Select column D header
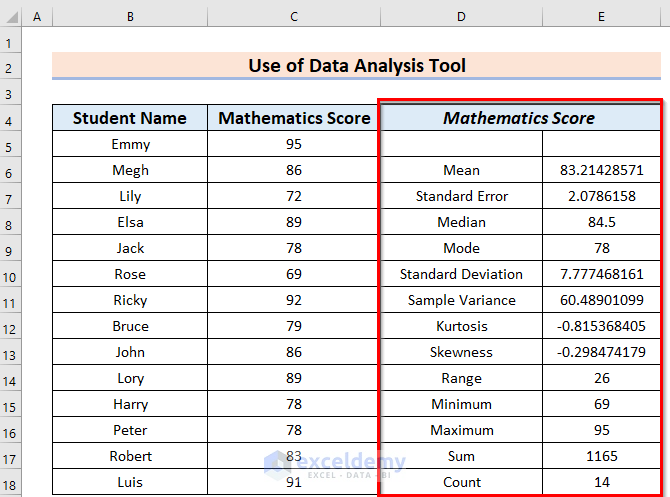Image resolution: width=670 pixels, height=497 pixels. coord(461,17)
